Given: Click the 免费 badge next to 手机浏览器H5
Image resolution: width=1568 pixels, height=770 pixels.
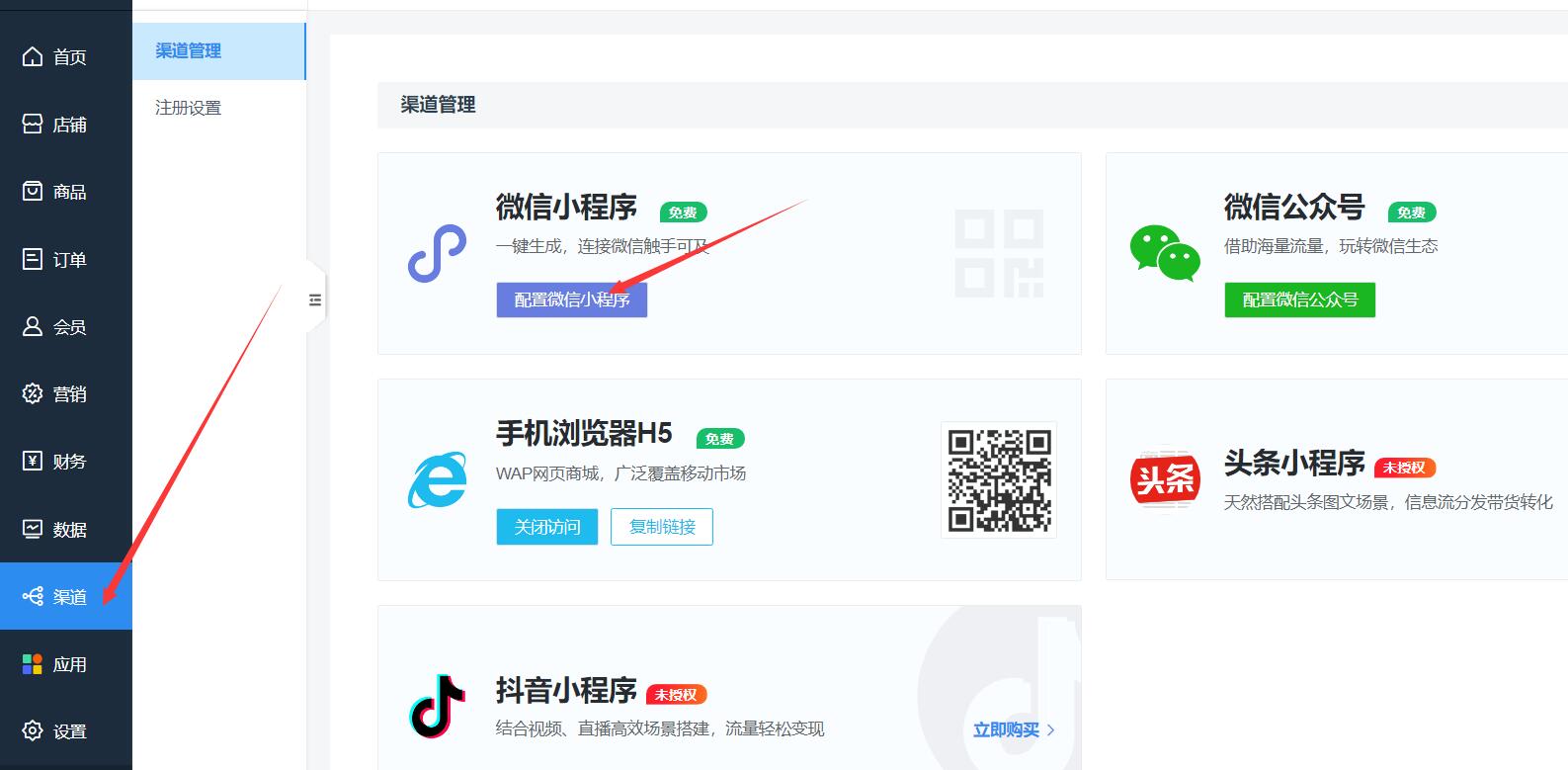Looking at the screenshot, I should coord(720,439).
